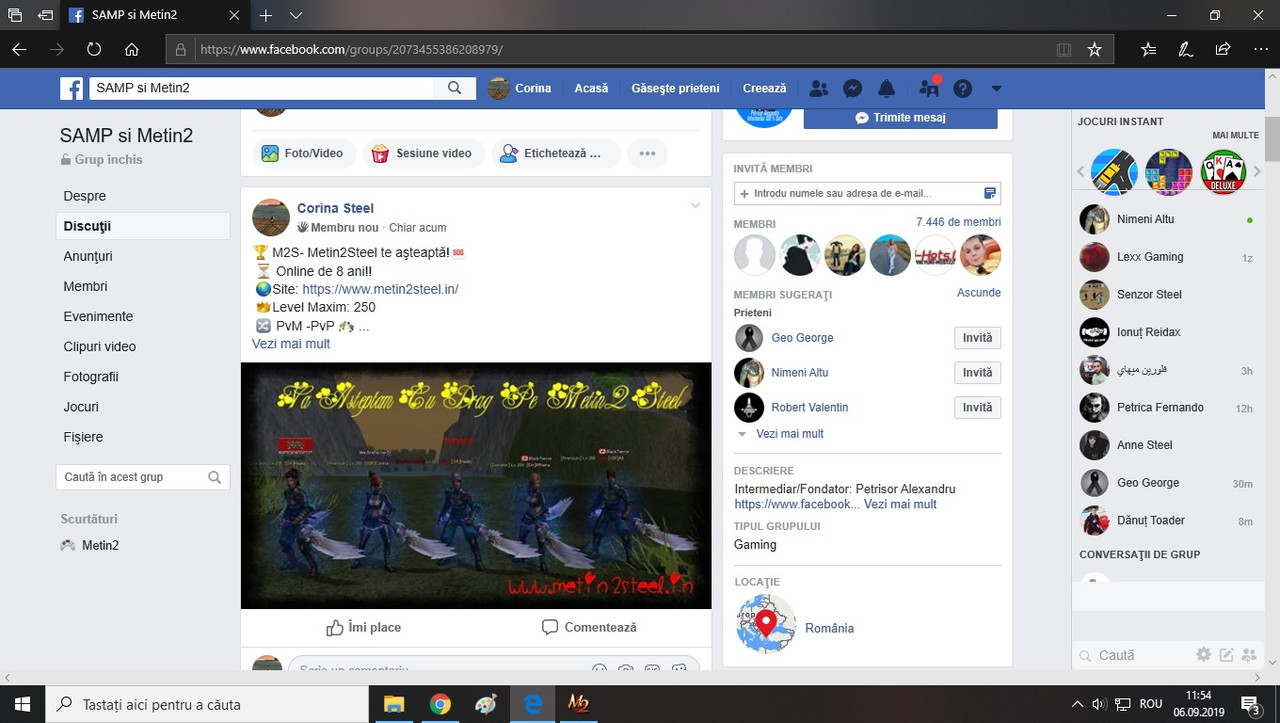Open the metin2steel.in site link

(x=380, y=289)
